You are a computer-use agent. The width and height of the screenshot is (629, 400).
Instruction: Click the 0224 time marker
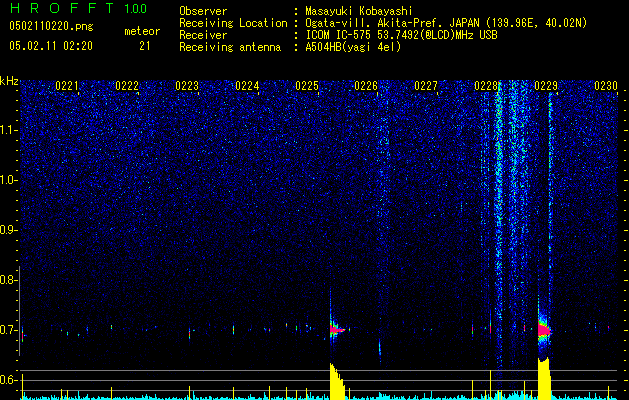[x=247, y=86]
